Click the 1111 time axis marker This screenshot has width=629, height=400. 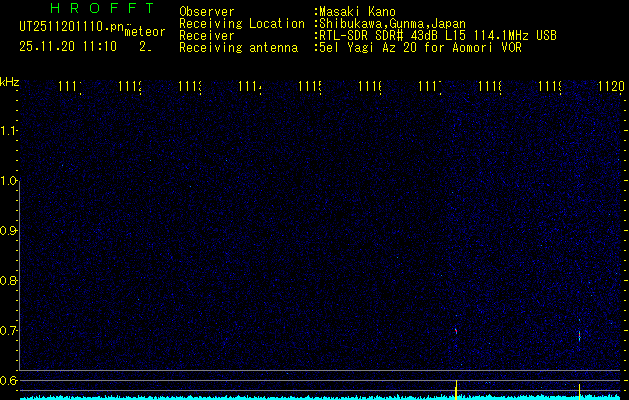pos(70,86)
